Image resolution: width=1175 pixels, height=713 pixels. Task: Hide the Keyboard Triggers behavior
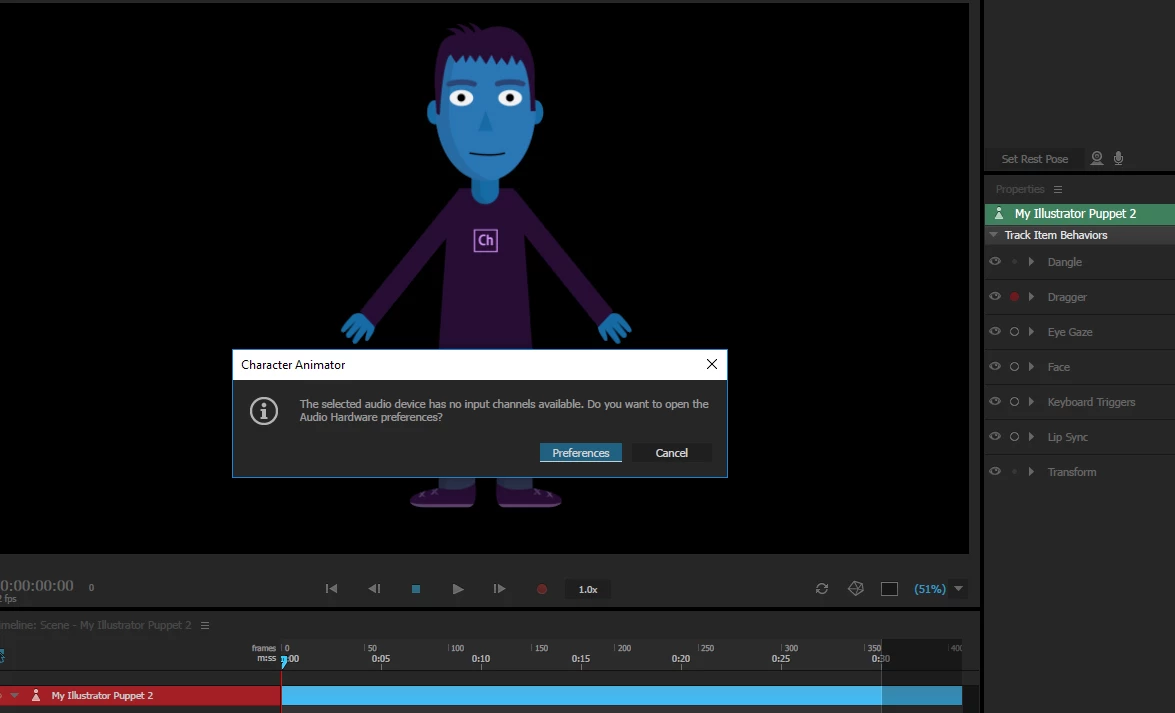pos(995,401)
